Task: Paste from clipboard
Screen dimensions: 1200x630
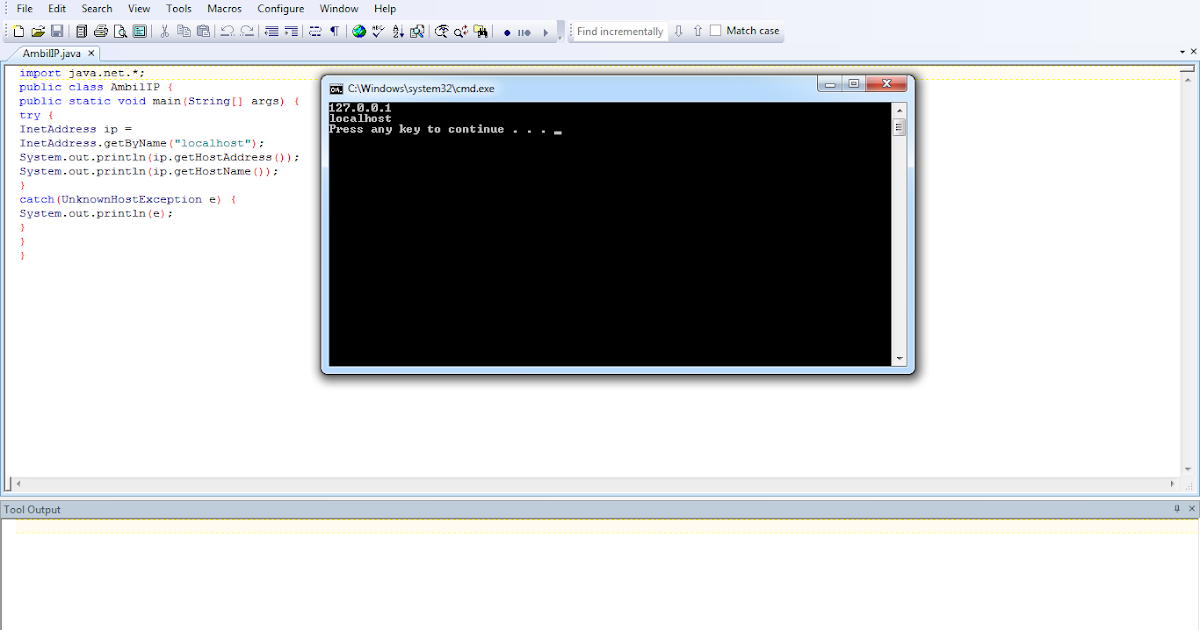Action: click(203, 31)
